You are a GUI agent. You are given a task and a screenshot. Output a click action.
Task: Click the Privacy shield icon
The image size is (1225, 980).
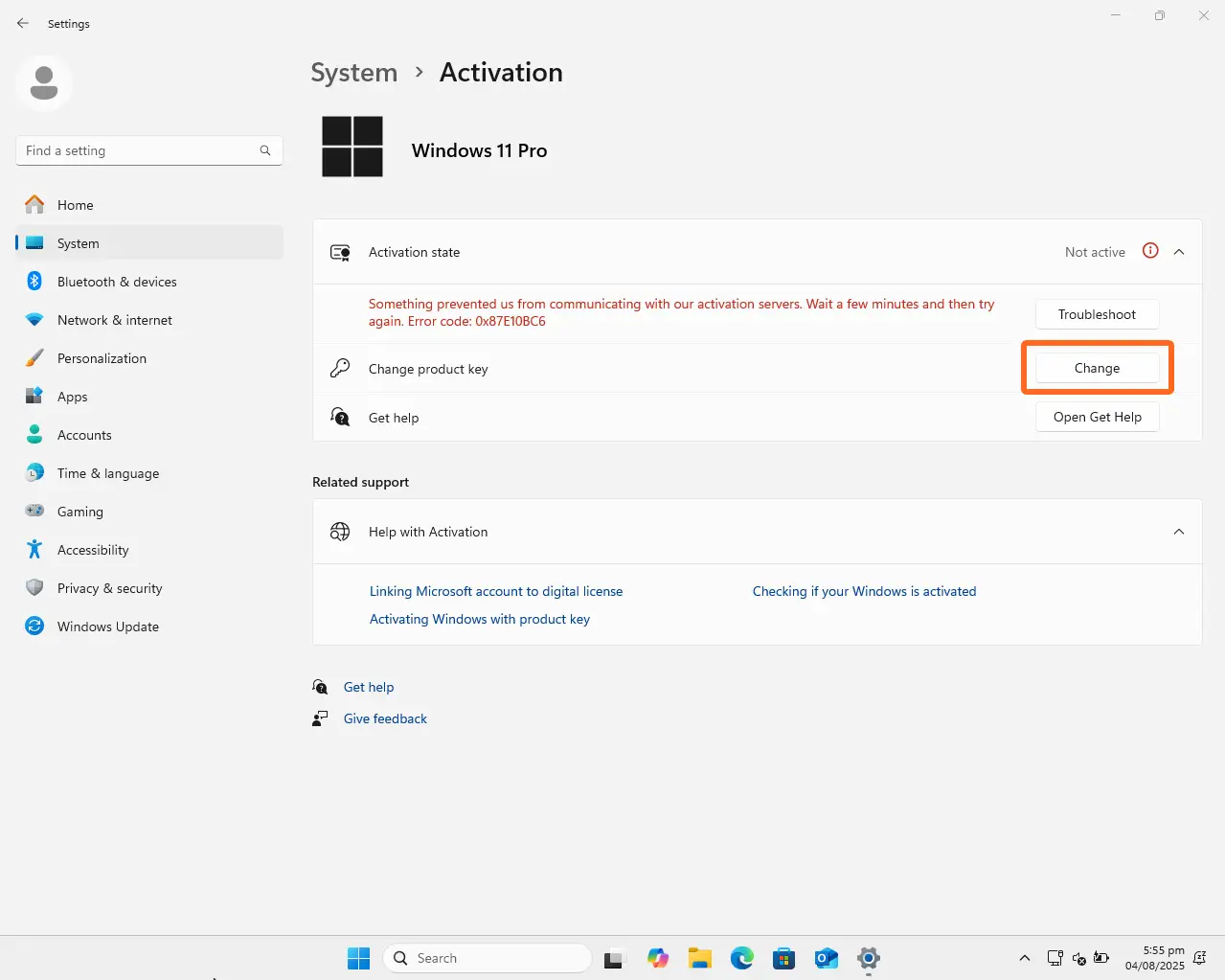click(34, 588)
